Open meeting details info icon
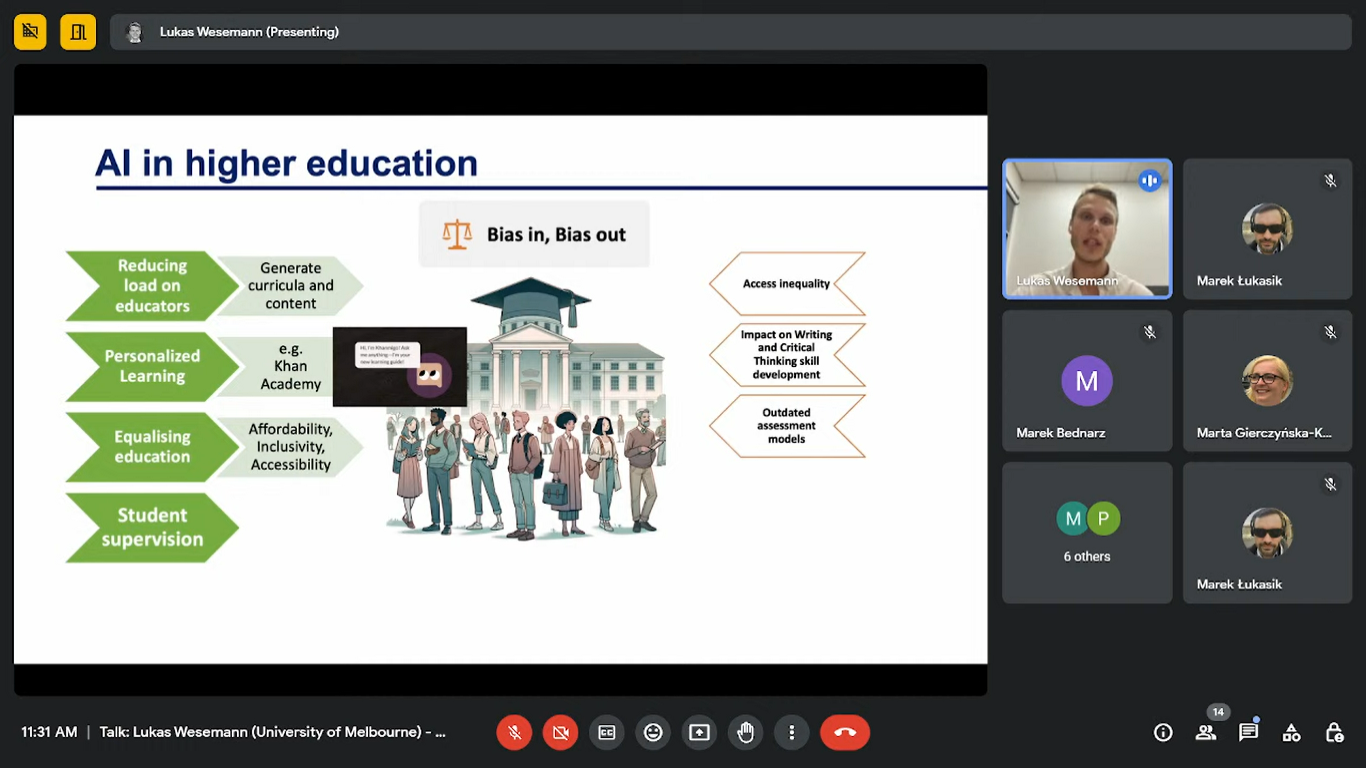Viewport: 1366px width, 768px height. click(x=1163, y=732)
